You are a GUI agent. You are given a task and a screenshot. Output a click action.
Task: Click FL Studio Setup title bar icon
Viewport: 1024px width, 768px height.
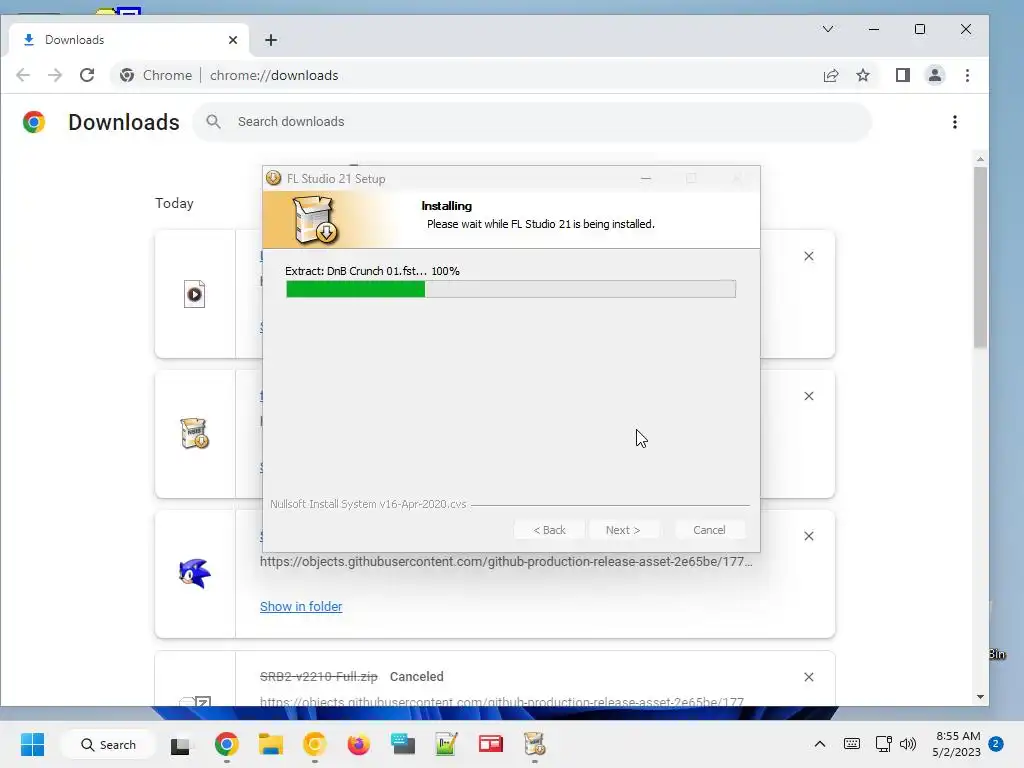274,178
